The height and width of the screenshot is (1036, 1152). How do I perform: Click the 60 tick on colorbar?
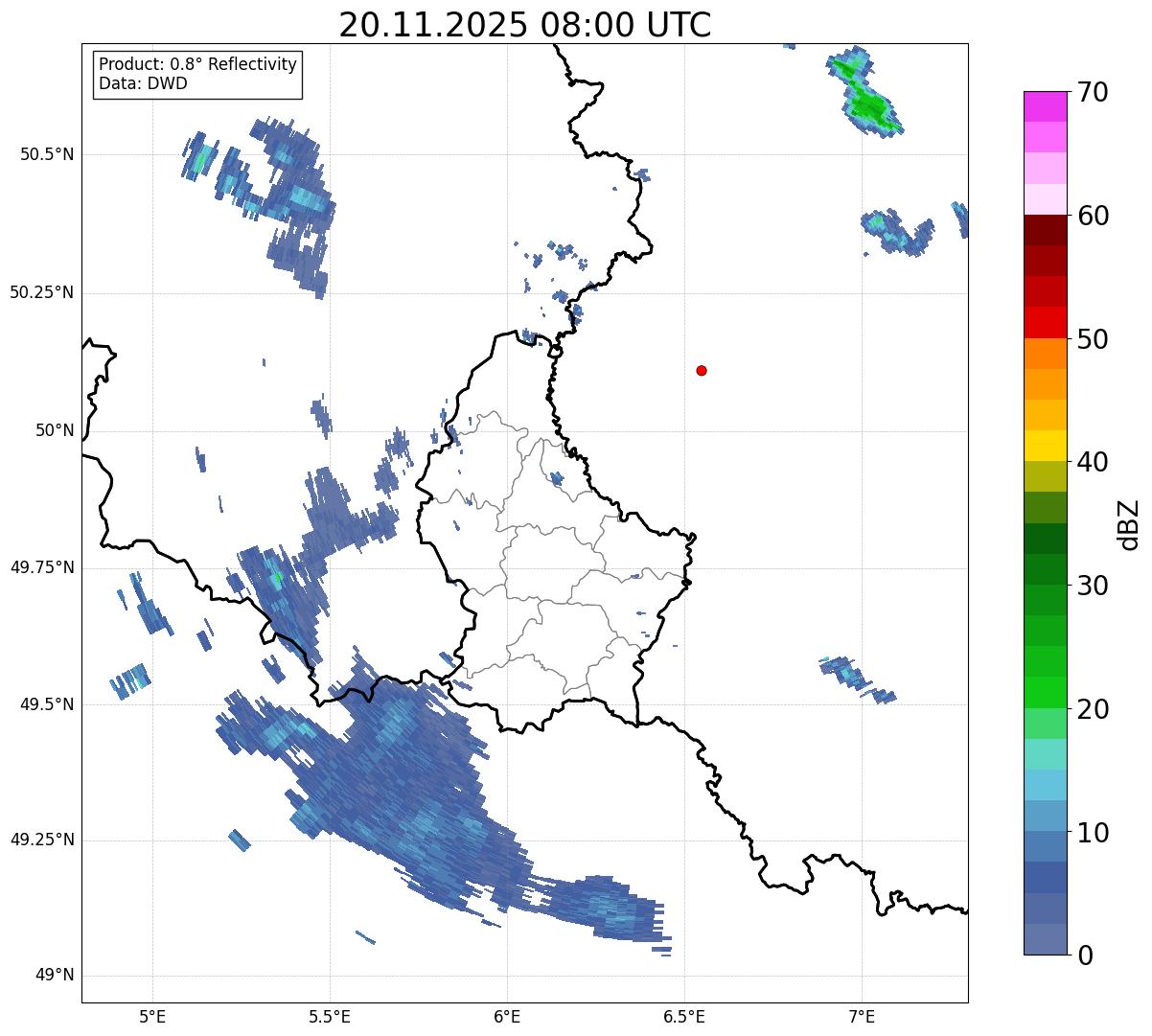point(1092,216)
